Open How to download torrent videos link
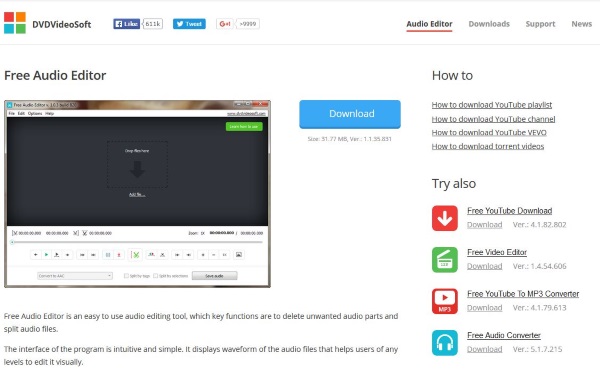 click(x=488, y=146)
